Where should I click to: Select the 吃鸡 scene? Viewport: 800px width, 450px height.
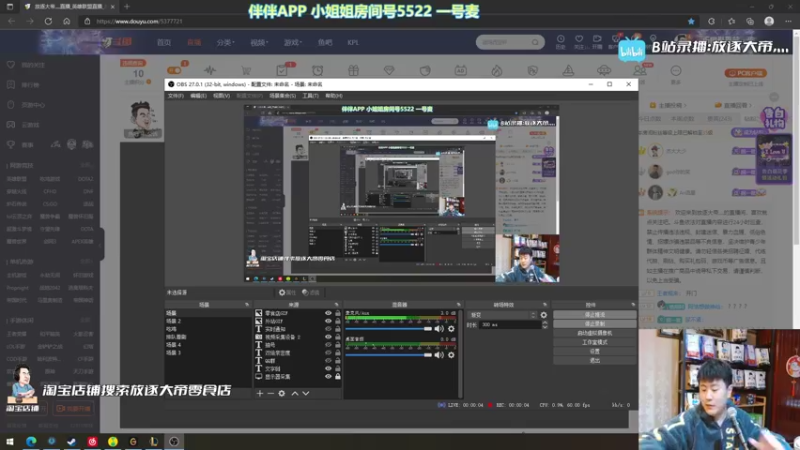click(207, 329)
